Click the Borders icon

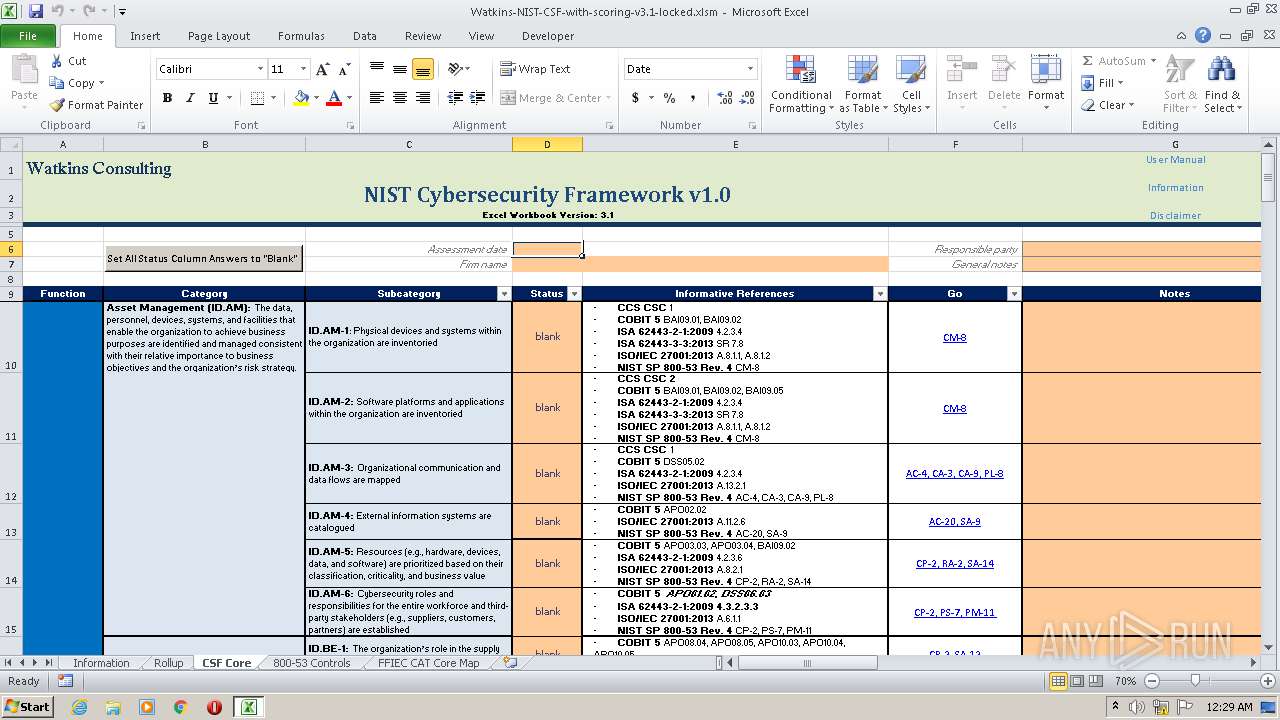[257, 98]
